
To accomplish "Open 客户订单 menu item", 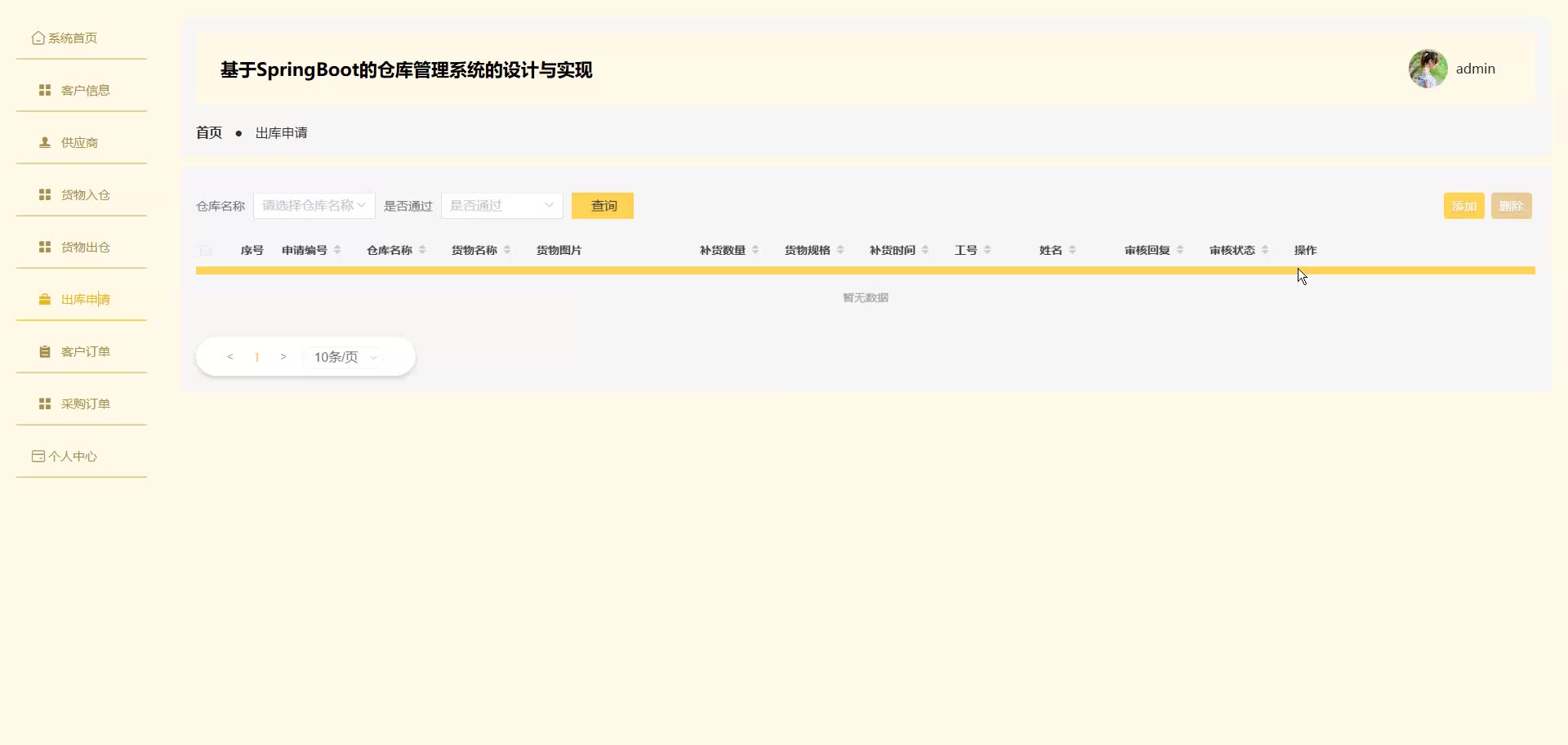I will tap(82, 351).
